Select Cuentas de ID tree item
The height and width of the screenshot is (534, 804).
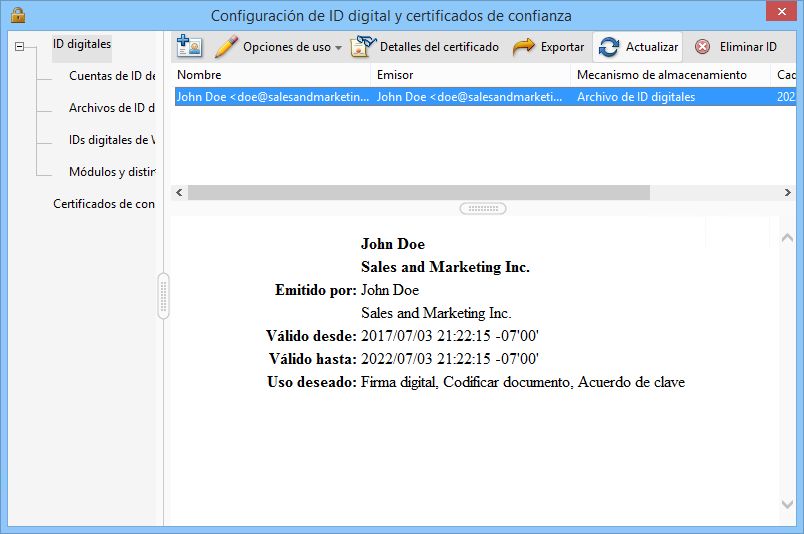click(x=112, y=76)
